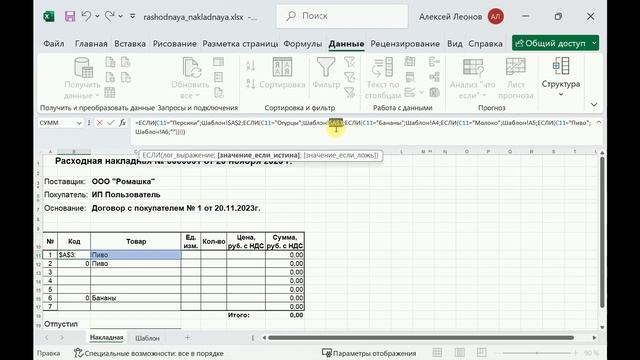Screen dimensions: 640x360
Task: Open the Файл menu
Action: (53, 43)
